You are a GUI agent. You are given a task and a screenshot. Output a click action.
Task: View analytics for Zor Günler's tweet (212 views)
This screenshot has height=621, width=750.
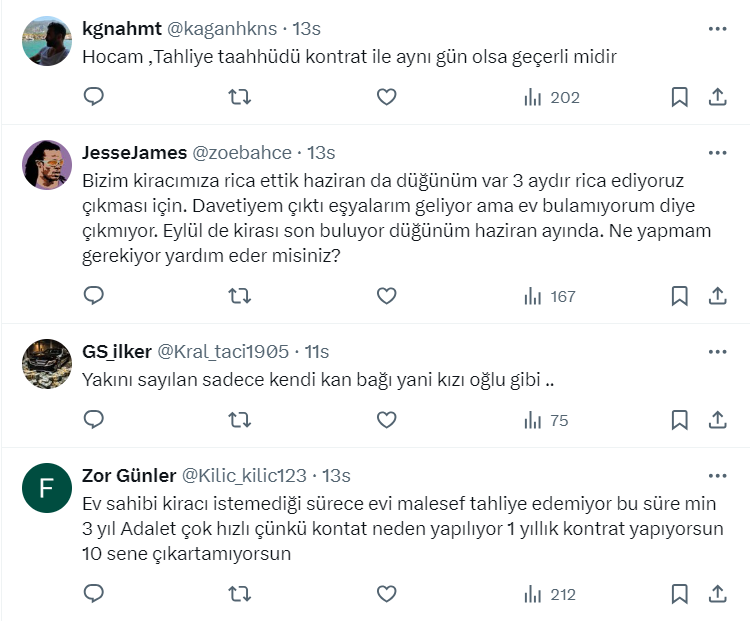click(550, 594)
